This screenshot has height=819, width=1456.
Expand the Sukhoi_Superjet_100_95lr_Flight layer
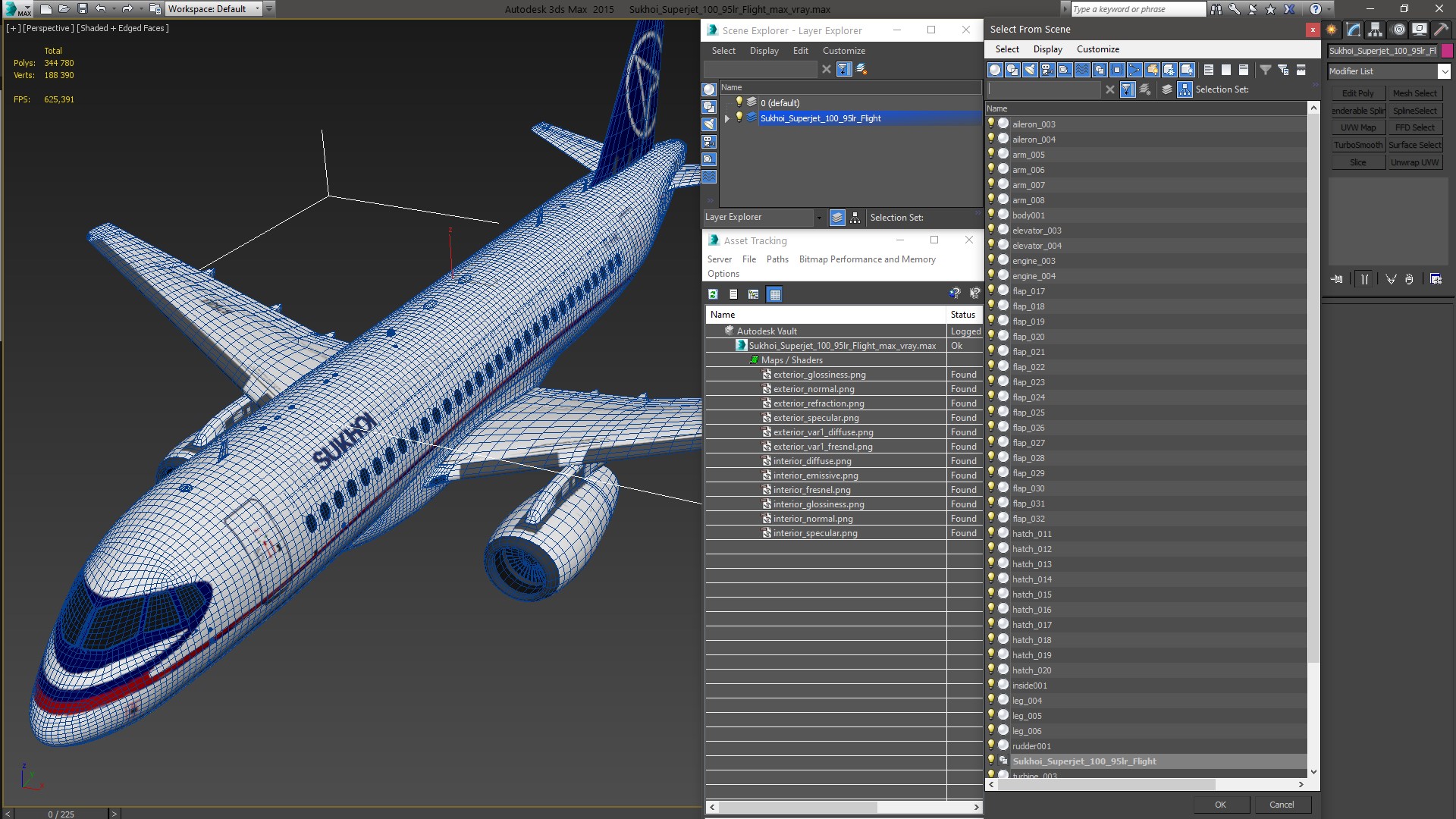coord(726,118)
